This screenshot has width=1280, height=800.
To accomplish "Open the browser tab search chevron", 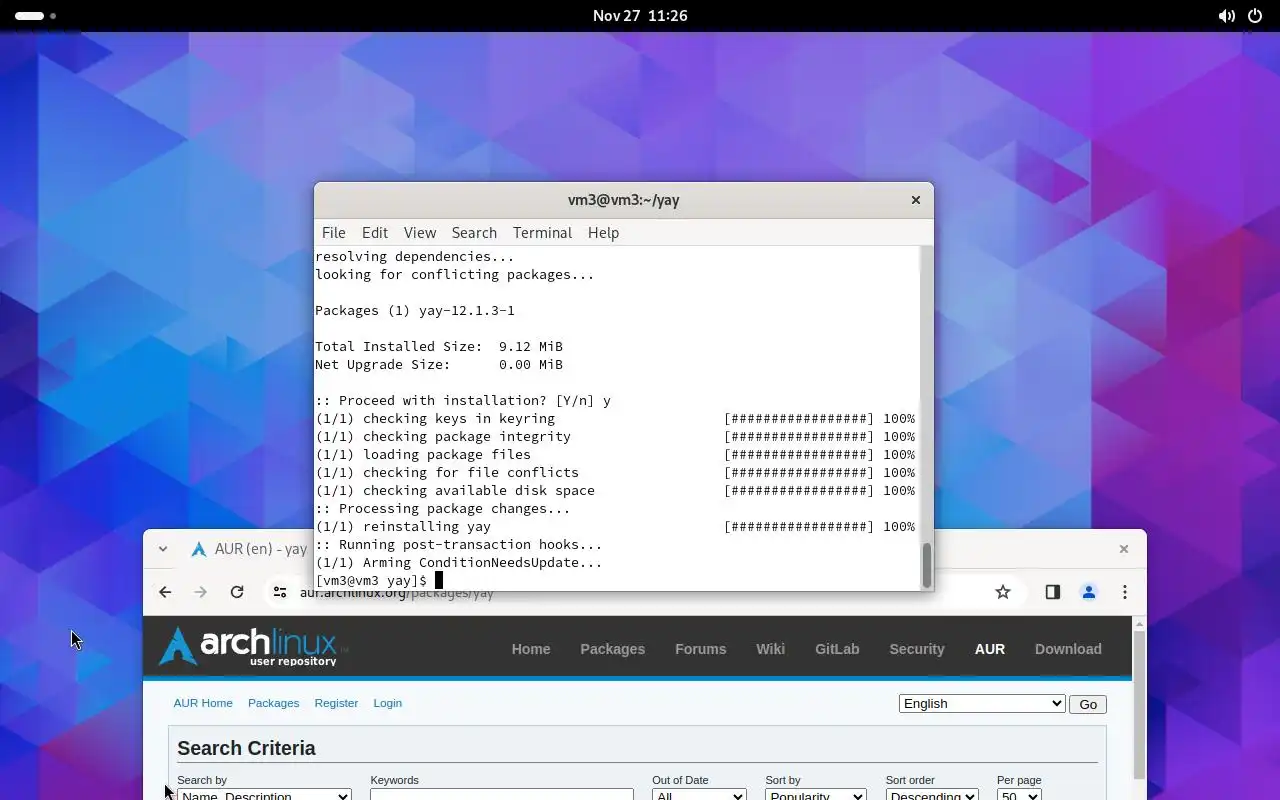I will pyautogui.click(x=162, y=549).
